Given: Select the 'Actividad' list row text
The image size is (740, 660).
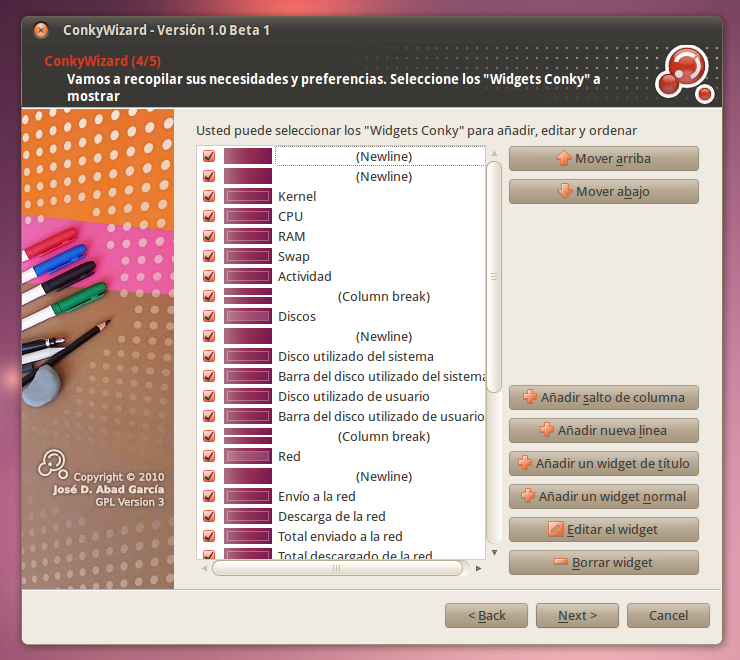Looking at the screenshot, I should (304, 276).
